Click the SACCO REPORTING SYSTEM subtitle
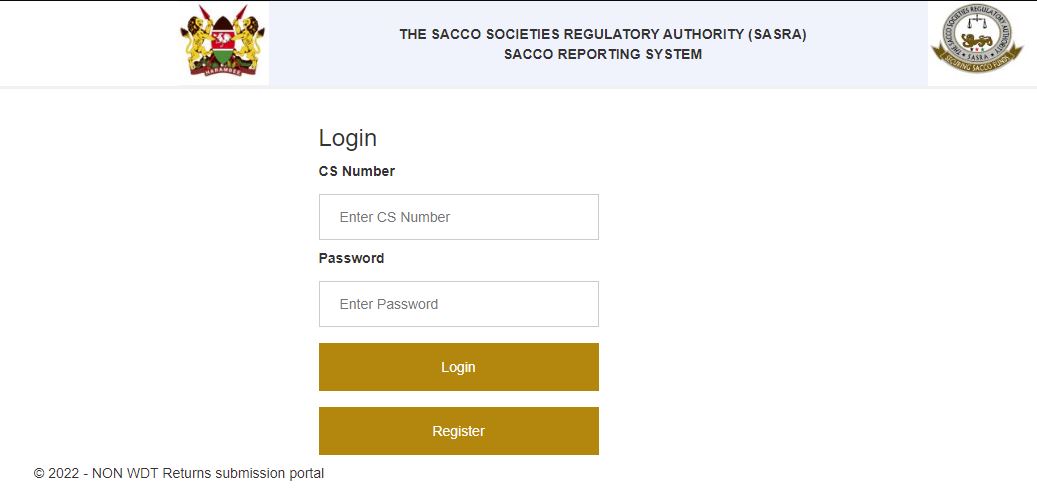 [603, 54]
